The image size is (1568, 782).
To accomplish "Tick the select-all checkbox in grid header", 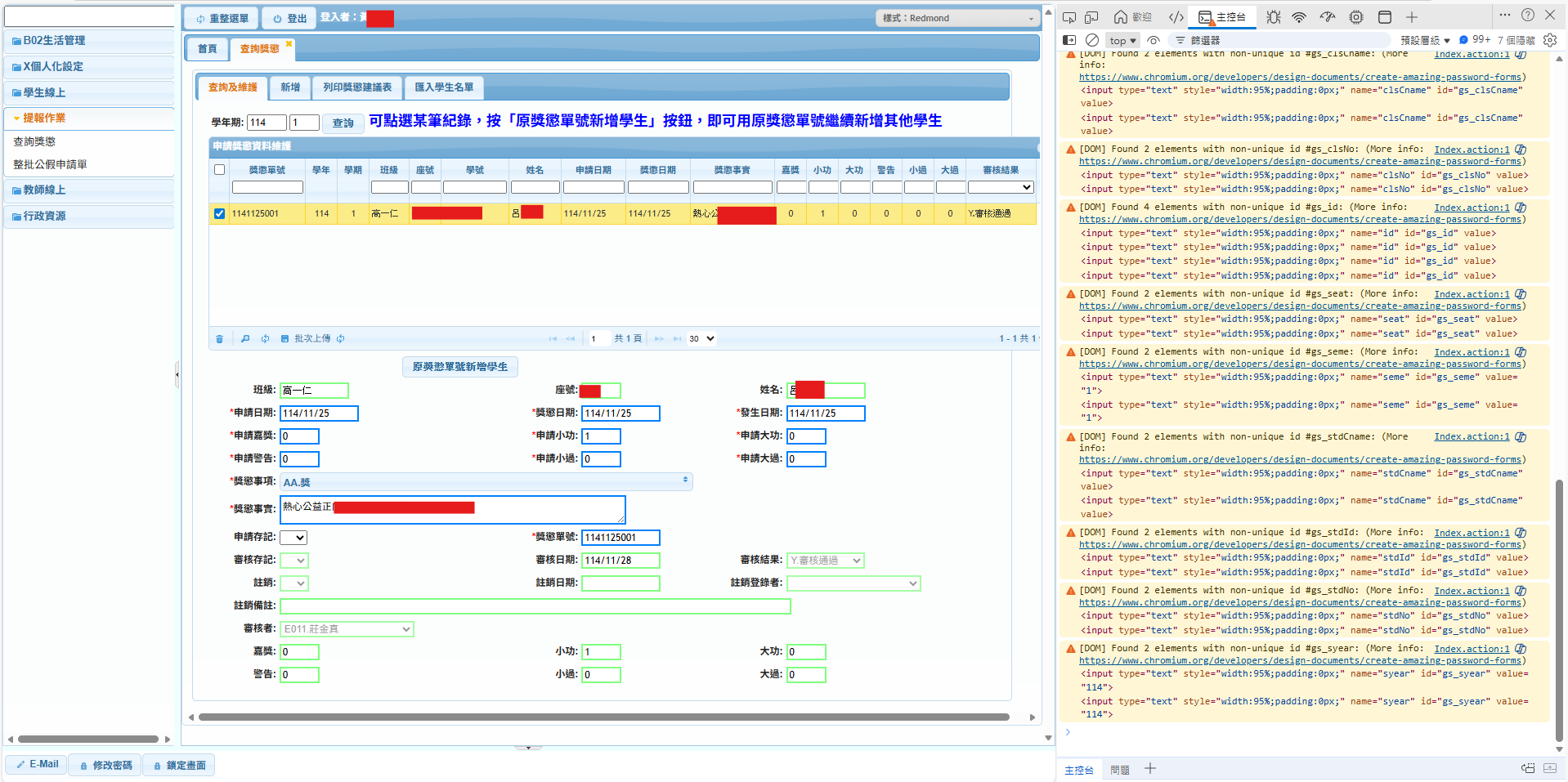I will pyautogui.click(x=219, y=170).
